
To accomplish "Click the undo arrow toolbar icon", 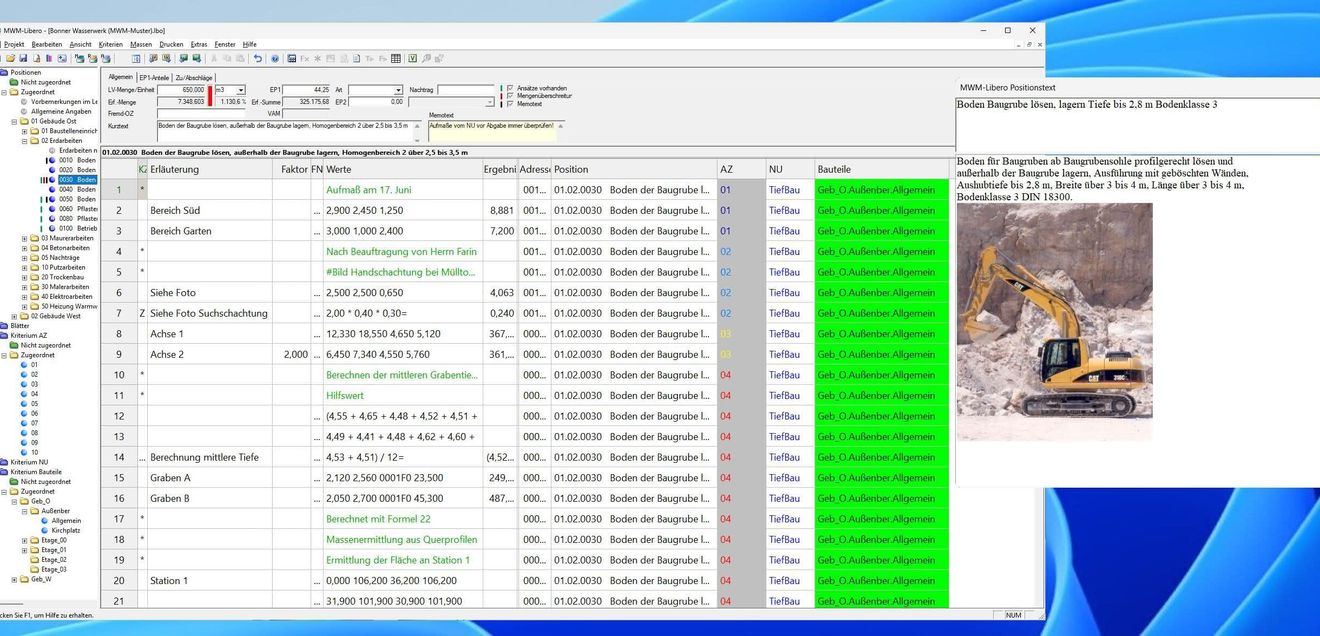I will point(258,58).
